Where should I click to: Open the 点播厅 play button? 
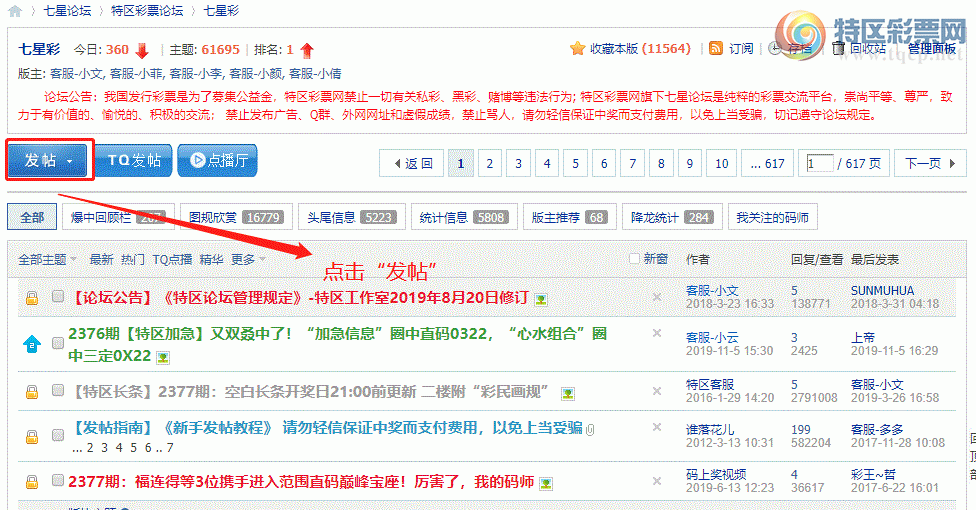(x=217, y=161)
